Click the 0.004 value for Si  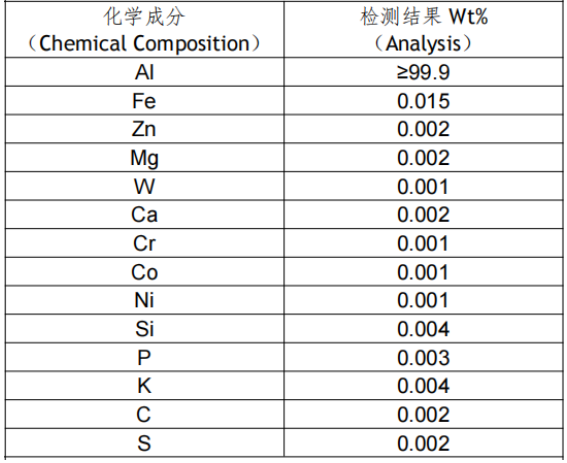pyautogui.click(x=423, y=329)
